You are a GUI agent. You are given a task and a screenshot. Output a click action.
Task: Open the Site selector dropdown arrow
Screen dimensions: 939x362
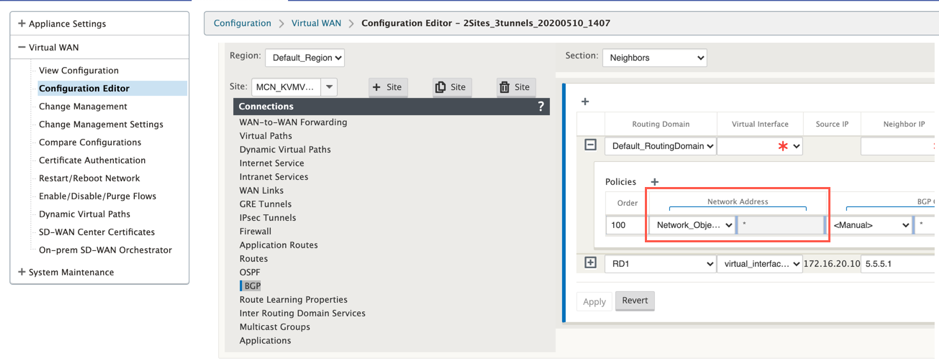coord(329,87)
